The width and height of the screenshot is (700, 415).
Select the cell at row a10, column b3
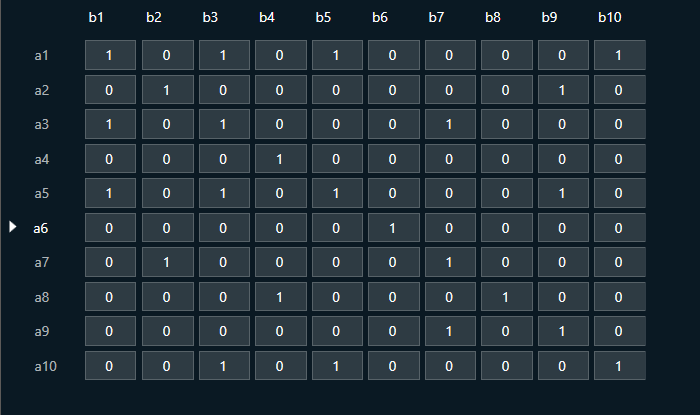[x=224, y=365]
